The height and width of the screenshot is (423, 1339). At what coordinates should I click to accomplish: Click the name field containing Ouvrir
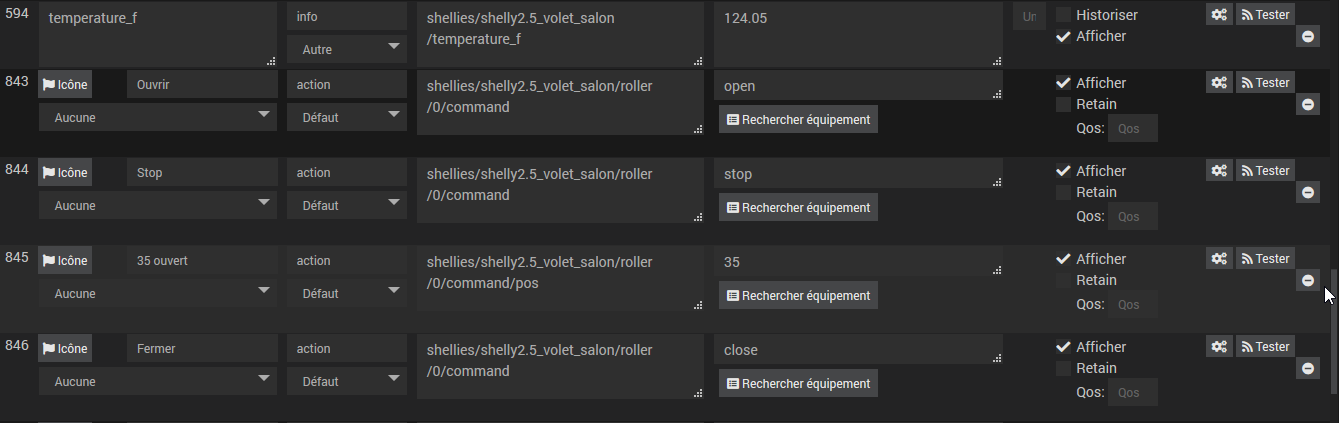tap(202, 85)
